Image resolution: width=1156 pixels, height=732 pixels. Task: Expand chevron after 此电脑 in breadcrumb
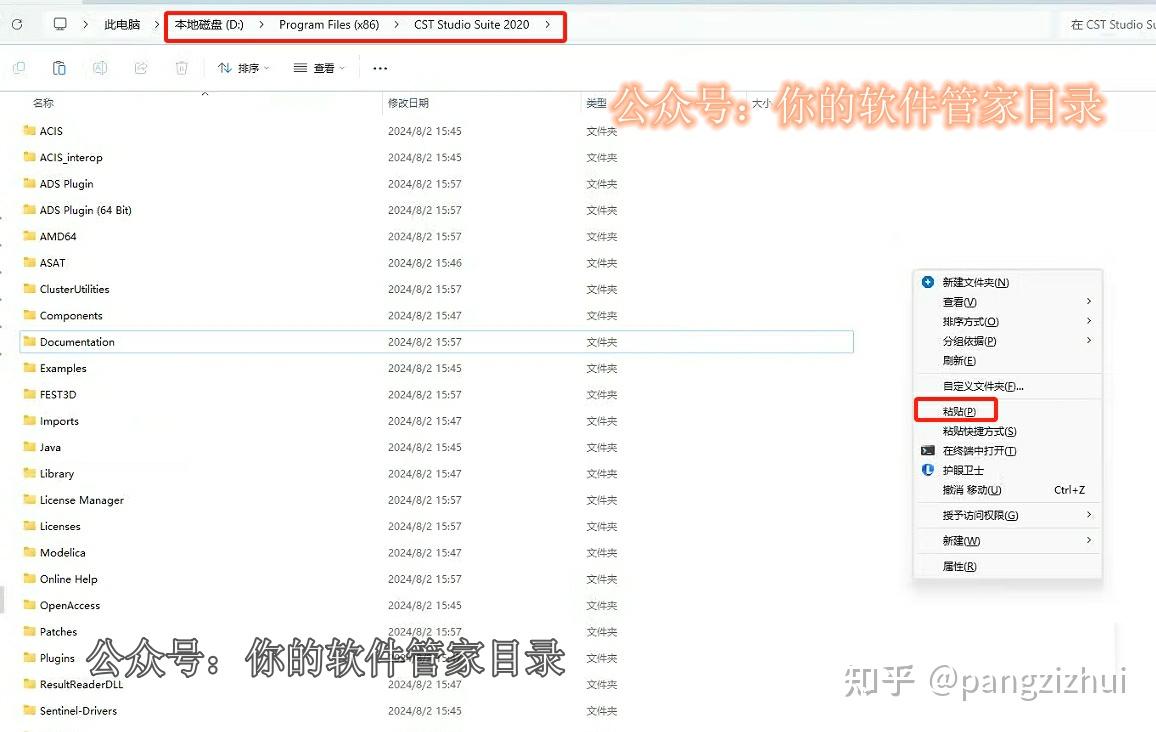[x=156, y=24]
